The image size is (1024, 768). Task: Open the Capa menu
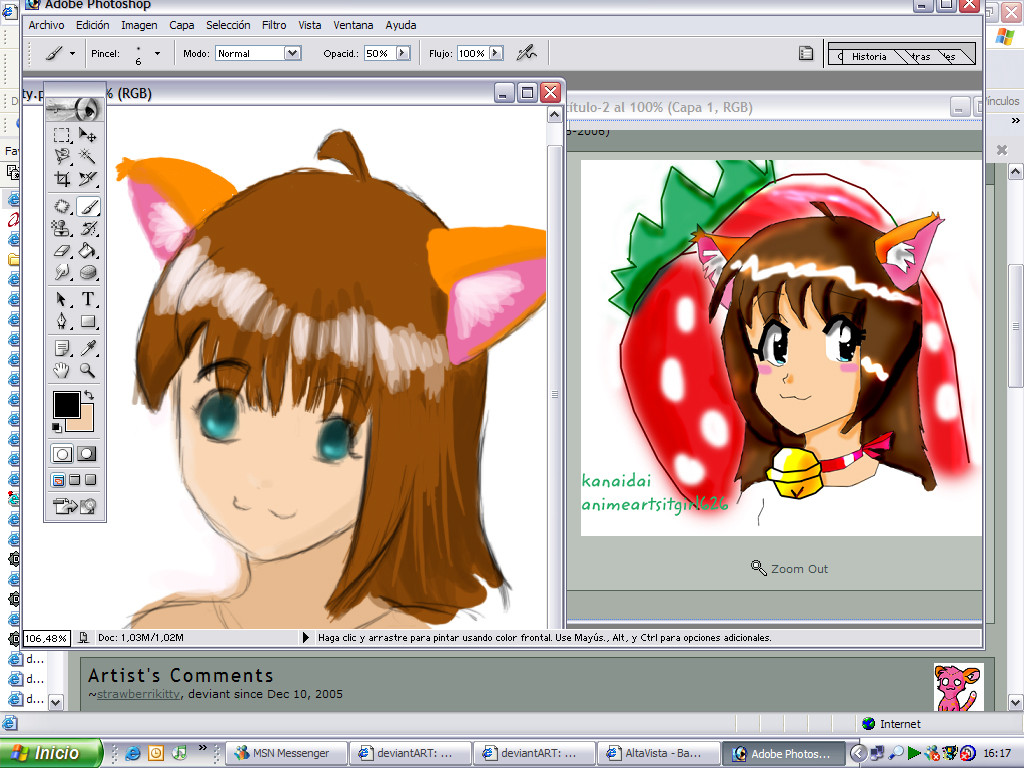(x=182, y=25)
